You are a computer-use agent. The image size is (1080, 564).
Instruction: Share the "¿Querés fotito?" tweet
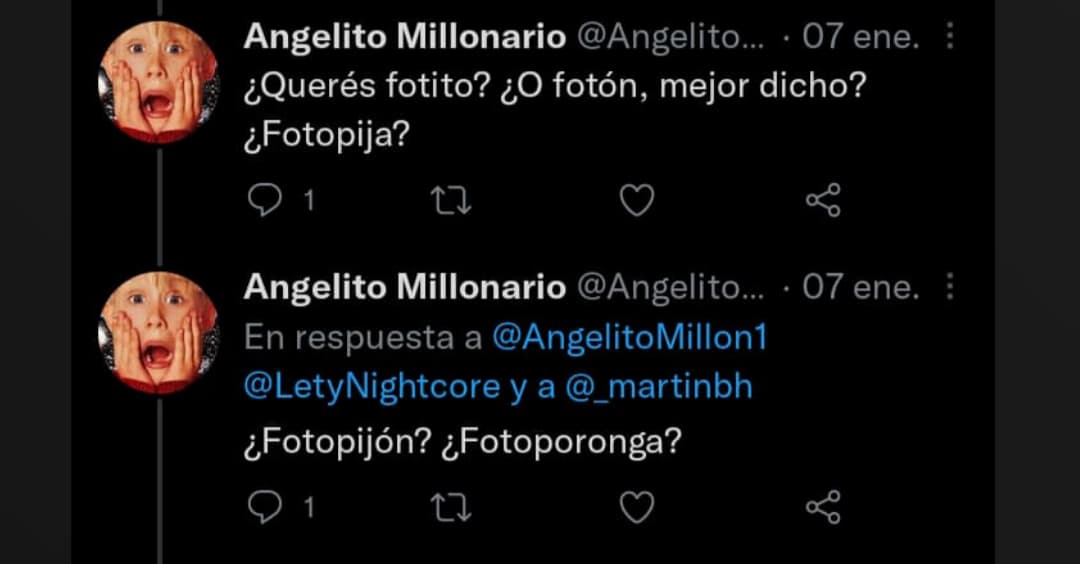[823, 202]
